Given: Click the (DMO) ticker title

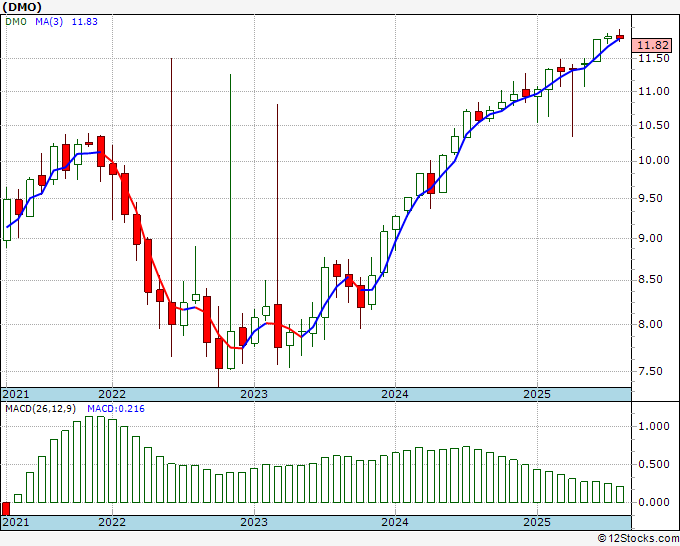Looking at the screenshot, I should [22, 7].
